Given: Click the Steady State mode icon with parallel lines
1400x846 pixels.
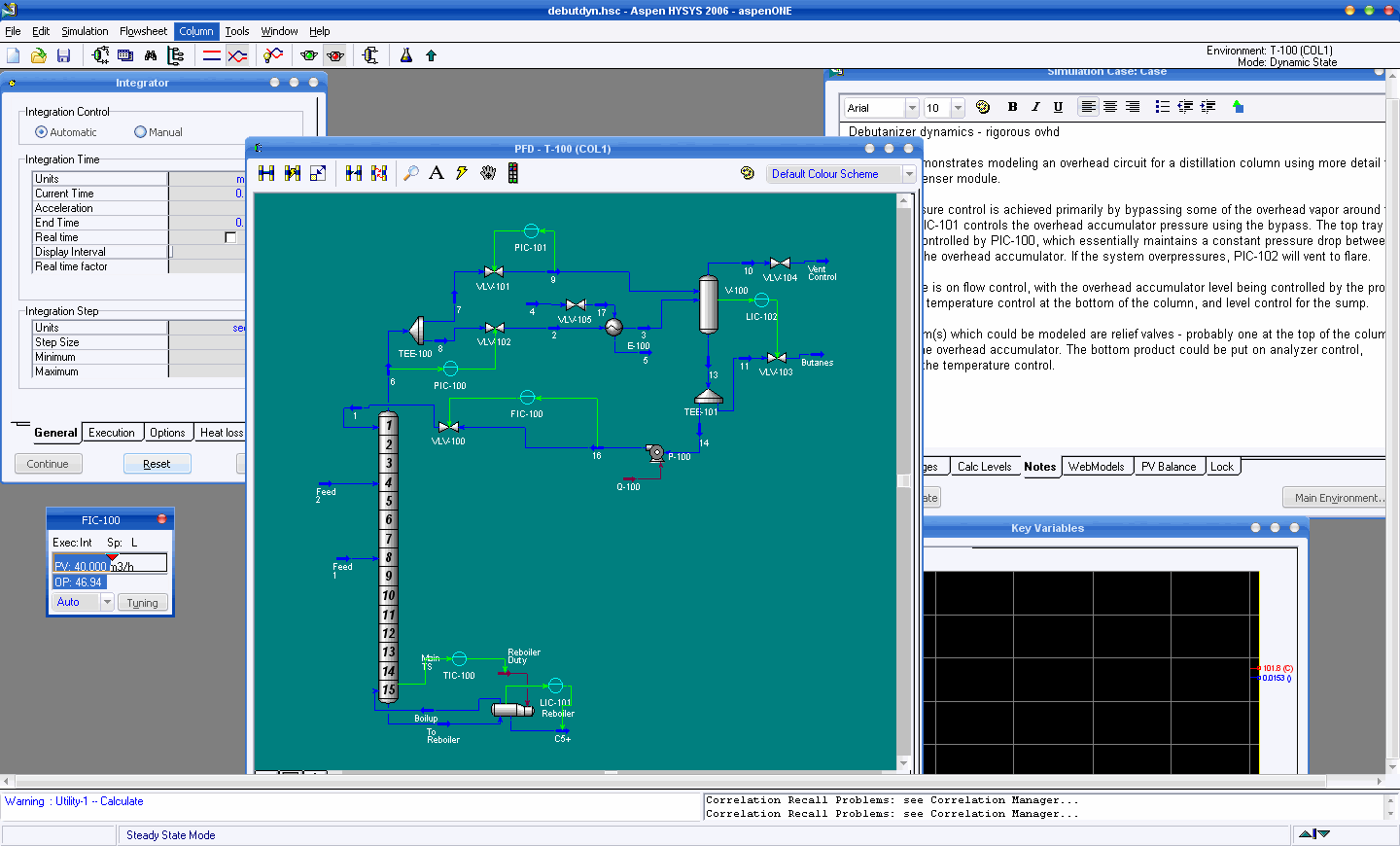Looking at the screenshot, I should 212,55.
